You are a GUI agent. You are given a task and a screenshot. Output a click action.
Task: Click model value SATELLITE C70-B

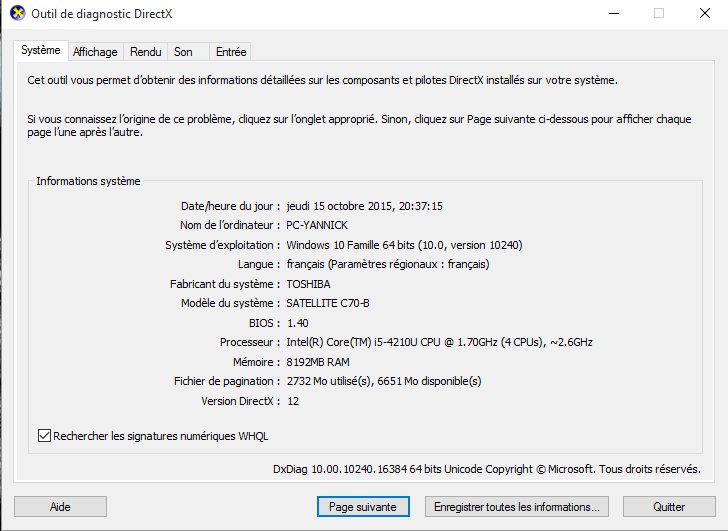(328, 303)
